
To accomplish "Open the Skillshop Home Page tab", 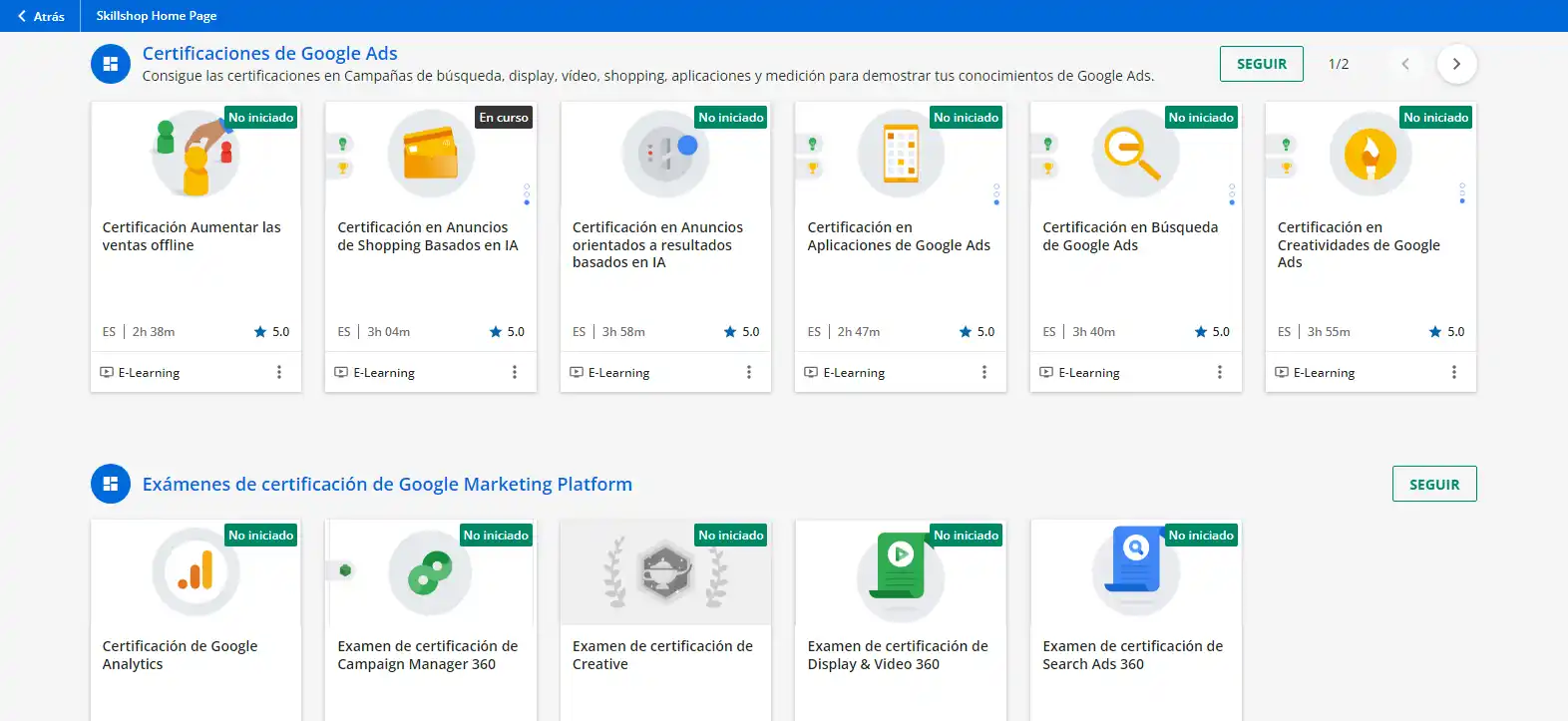I will pyautogui.click(x=157, y=16).
